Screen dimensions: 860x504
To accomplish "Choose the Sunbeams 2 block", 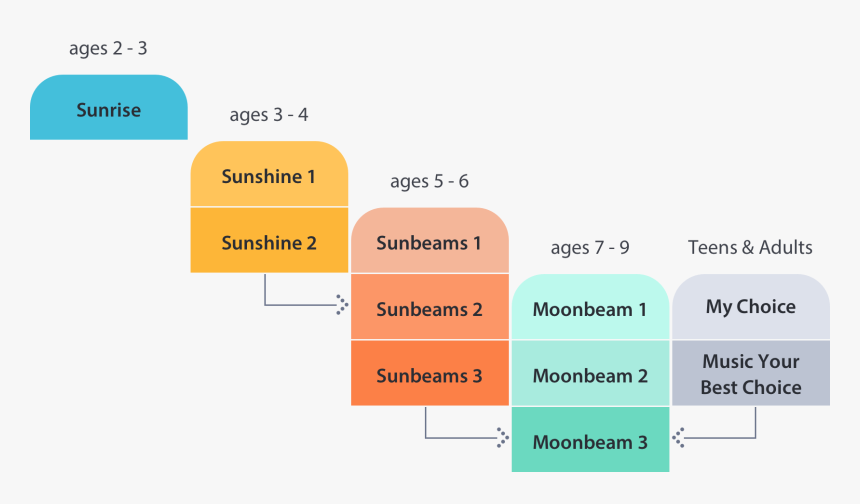I will pos(429,308).
